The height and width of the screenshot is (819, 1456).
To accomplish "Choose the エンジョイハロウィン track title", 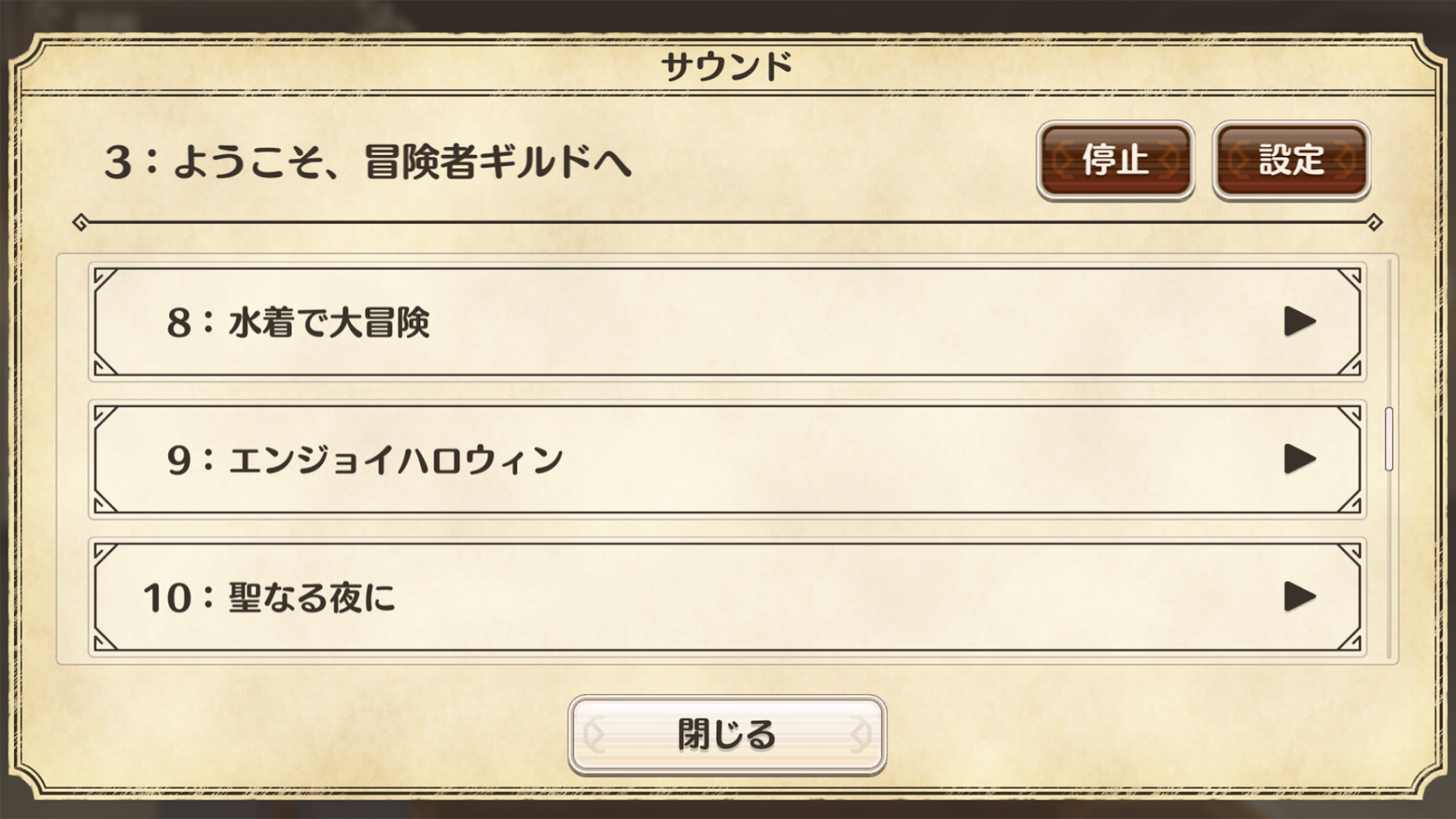I will click(x=396, y=460).
